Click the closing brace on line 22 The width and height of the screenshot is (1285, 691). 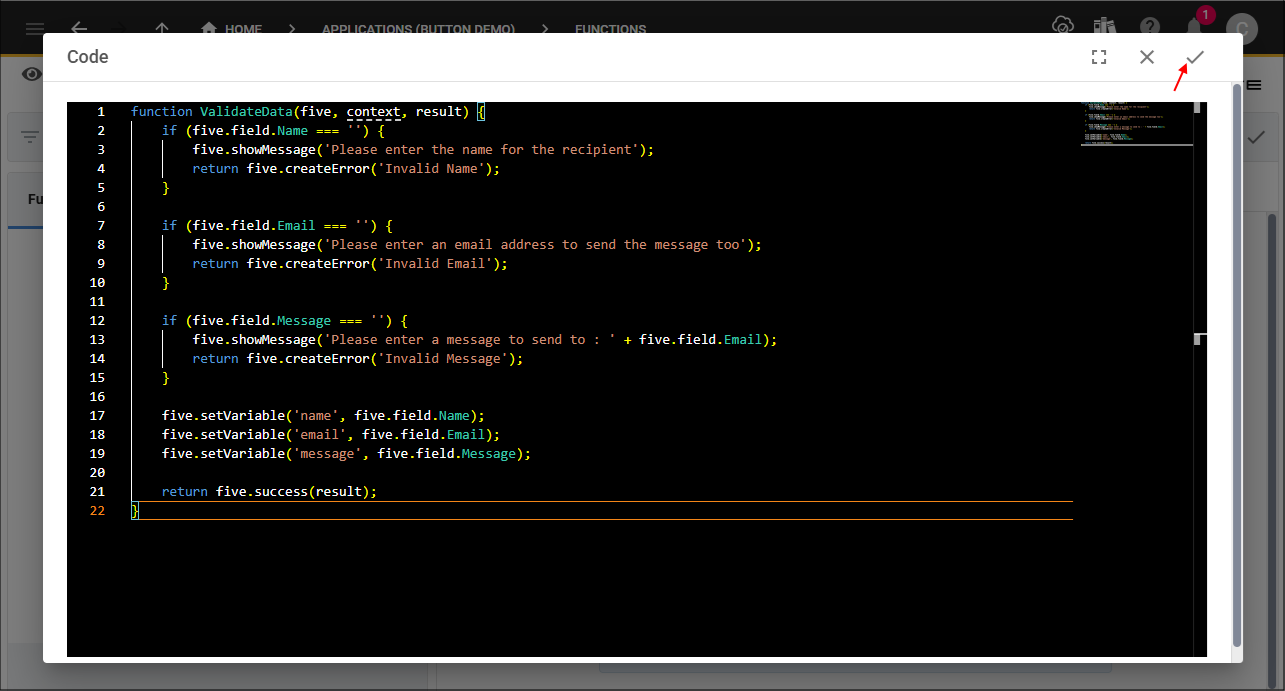tap(135, 511)
